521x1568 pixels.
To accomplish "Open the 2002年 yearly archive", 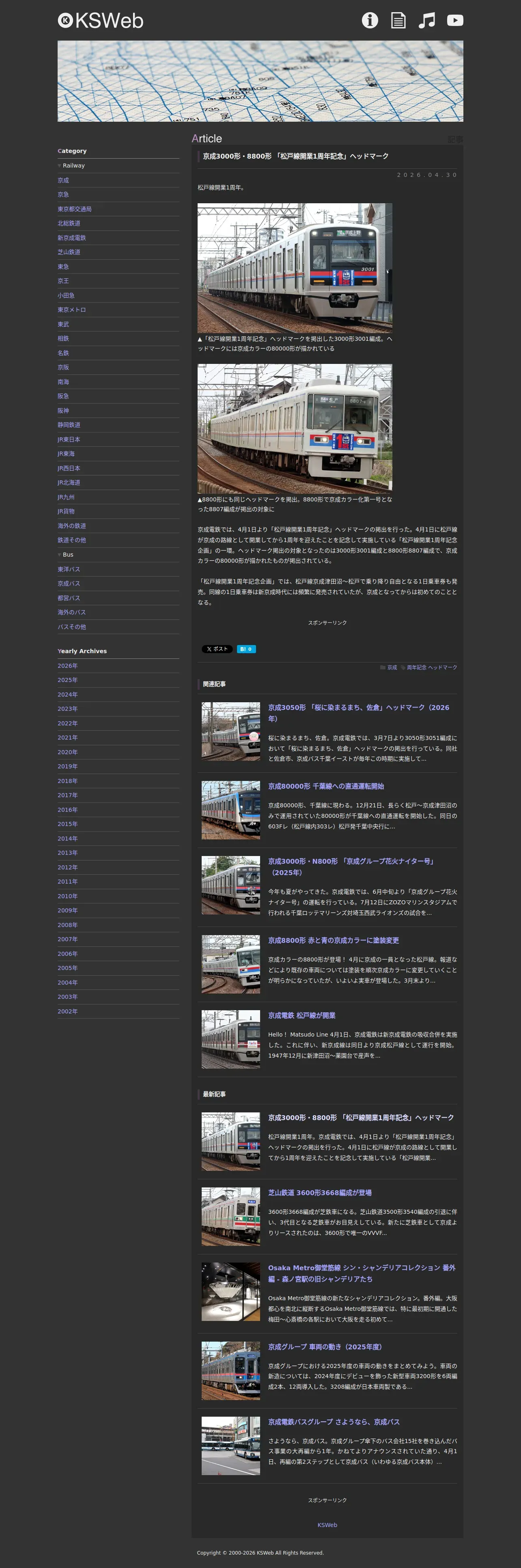I will click(x=67, y=1012).
